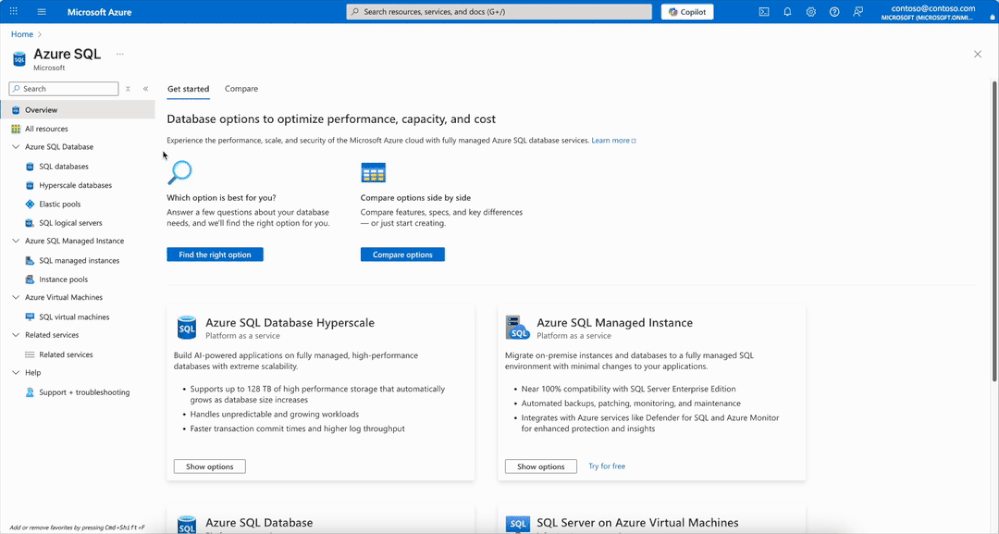Collapse the Help group chevron
The image size is (999, 534).
16,373
